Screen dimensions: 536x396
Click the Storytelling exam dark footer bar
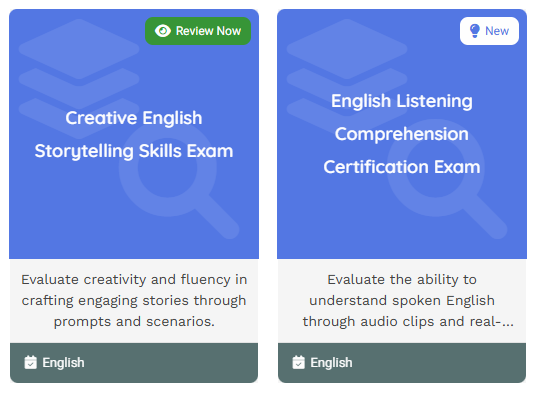134,363
